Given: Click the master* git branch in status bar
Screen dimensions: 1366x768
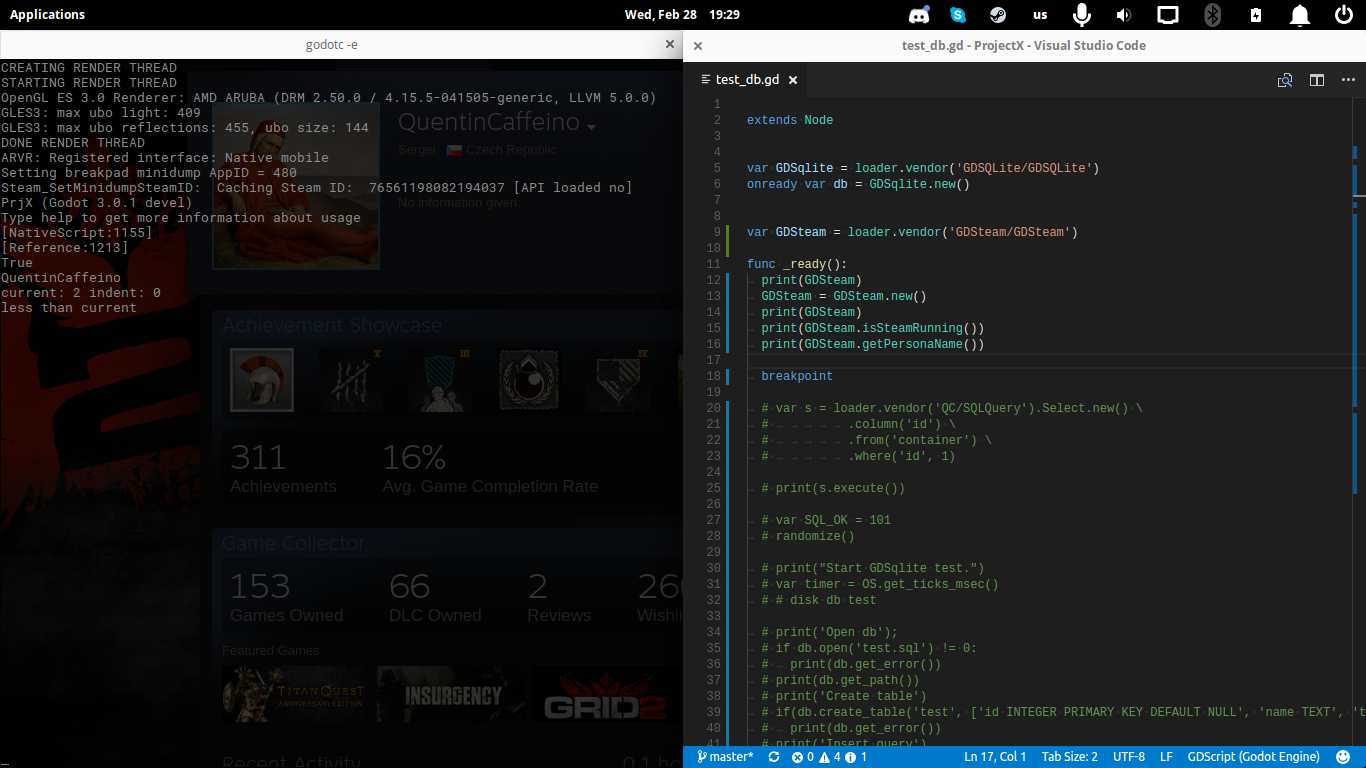Looking at the screenshot, I should click(x=726, y=757).
